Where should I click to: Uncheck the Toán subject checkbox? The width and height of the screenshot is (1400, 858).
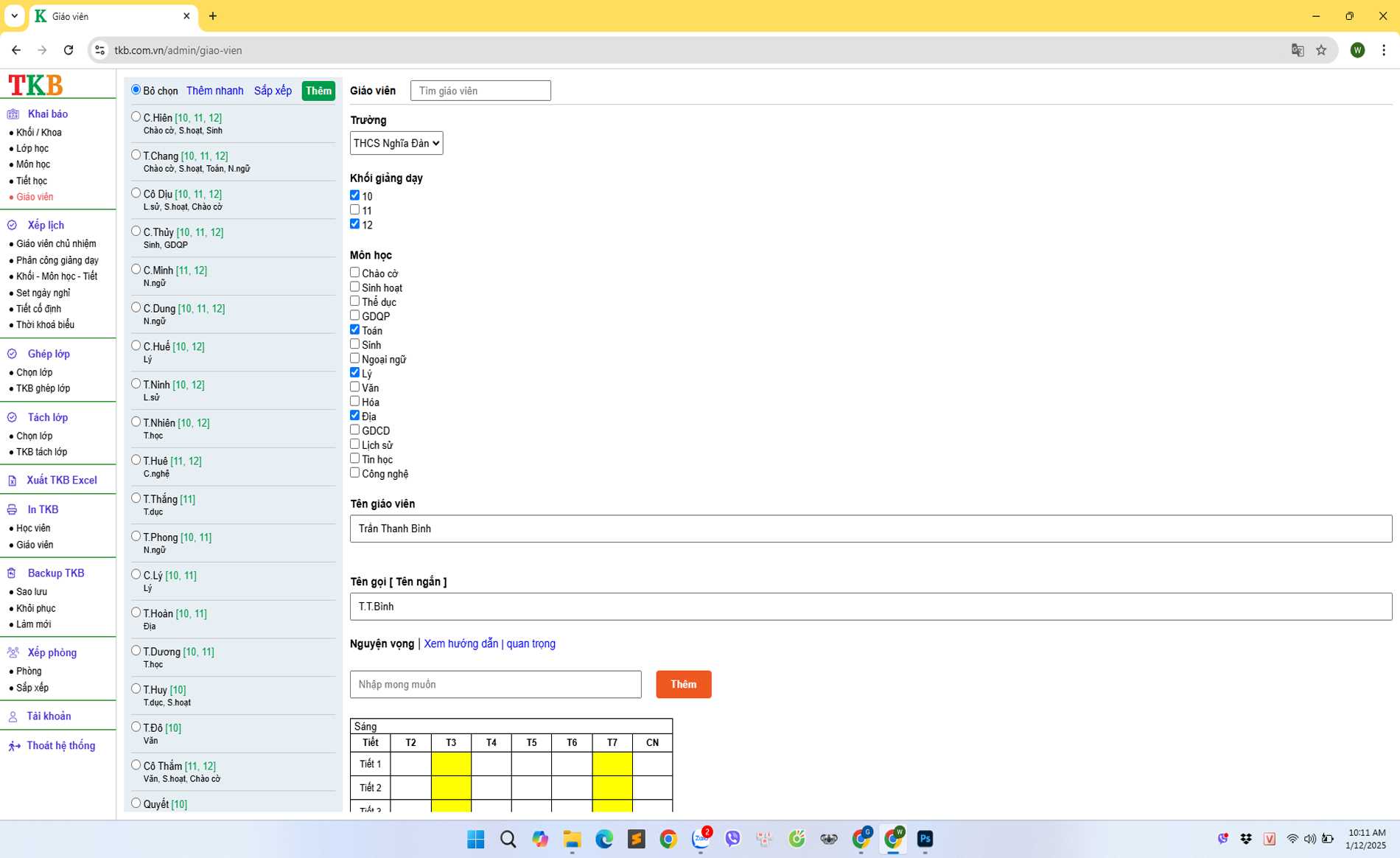tap(355, 329)
